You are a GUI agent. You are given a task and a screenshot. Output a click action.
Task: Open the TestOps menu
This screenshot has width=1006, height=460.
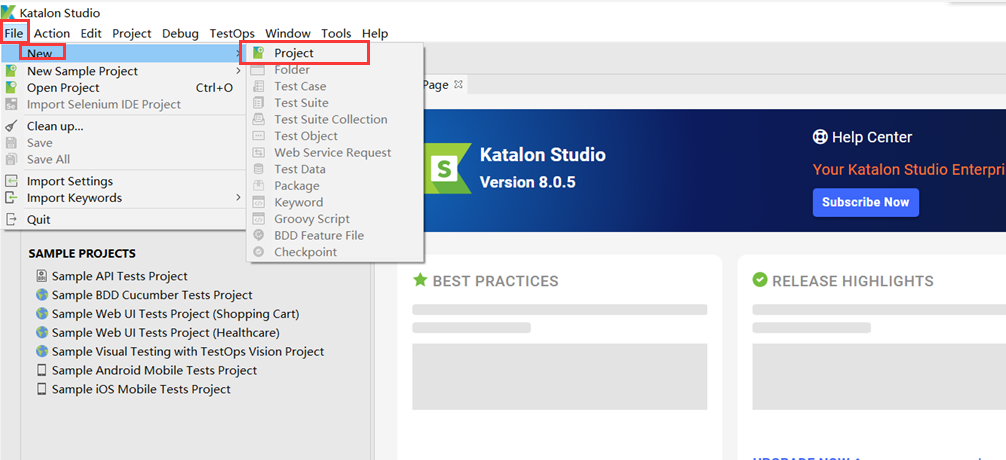click(232, 33)
